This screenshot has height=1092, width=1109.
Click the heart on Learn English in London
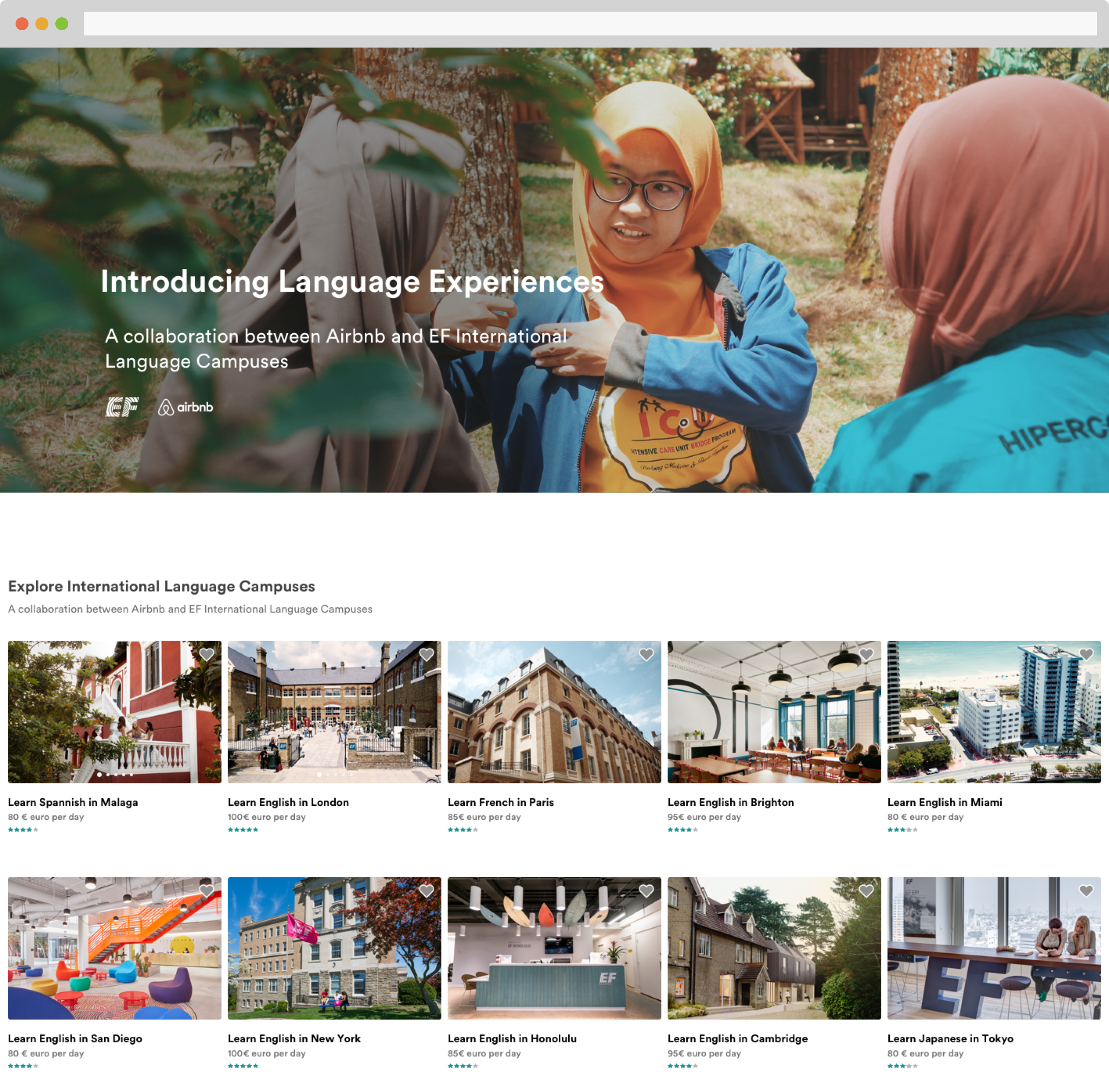pyautogui.click(x=426, y=655)
